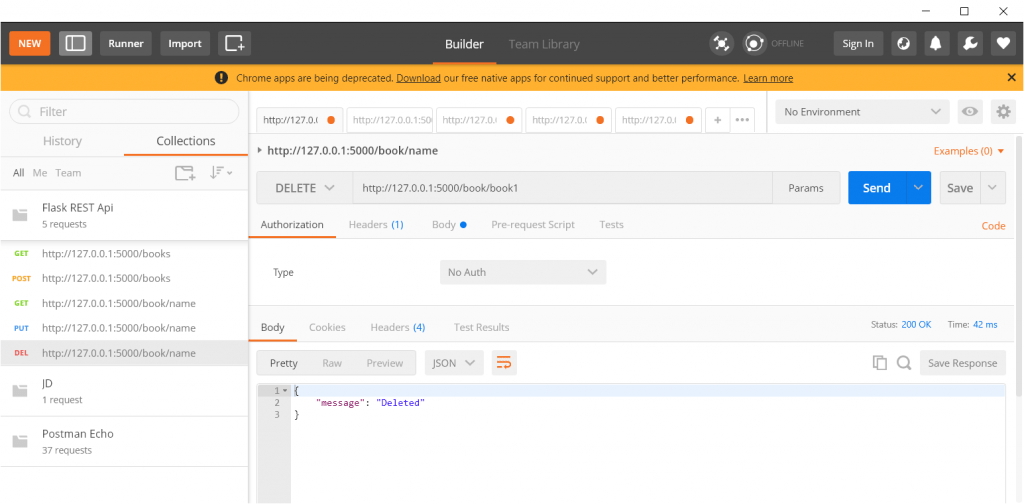The height and width of the screenshot is (504, 1024).
Task: Click the Sign In button
Action: point(858,44)
